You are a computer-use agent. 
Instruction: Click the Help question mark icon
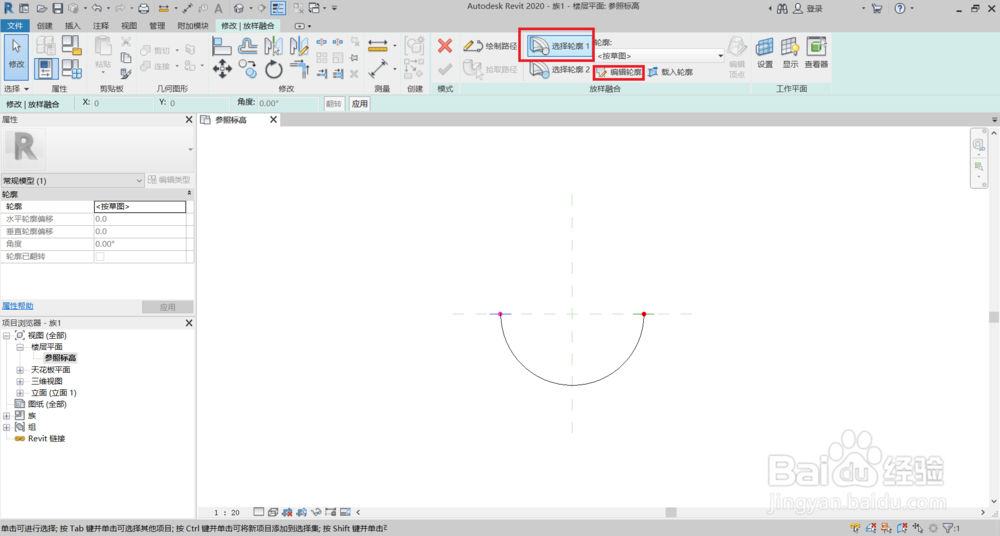900,8
